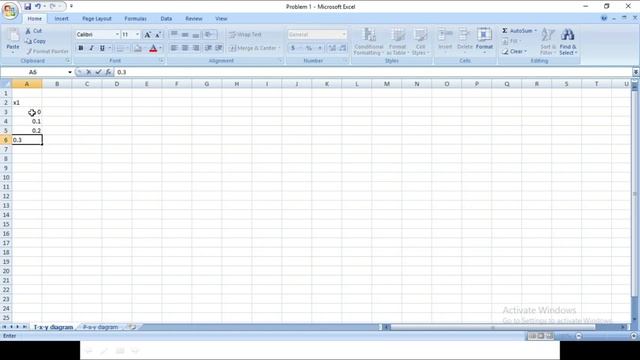Apply the Fill Color bucket
Screen dimensions: 640x360
pos(138,49)
